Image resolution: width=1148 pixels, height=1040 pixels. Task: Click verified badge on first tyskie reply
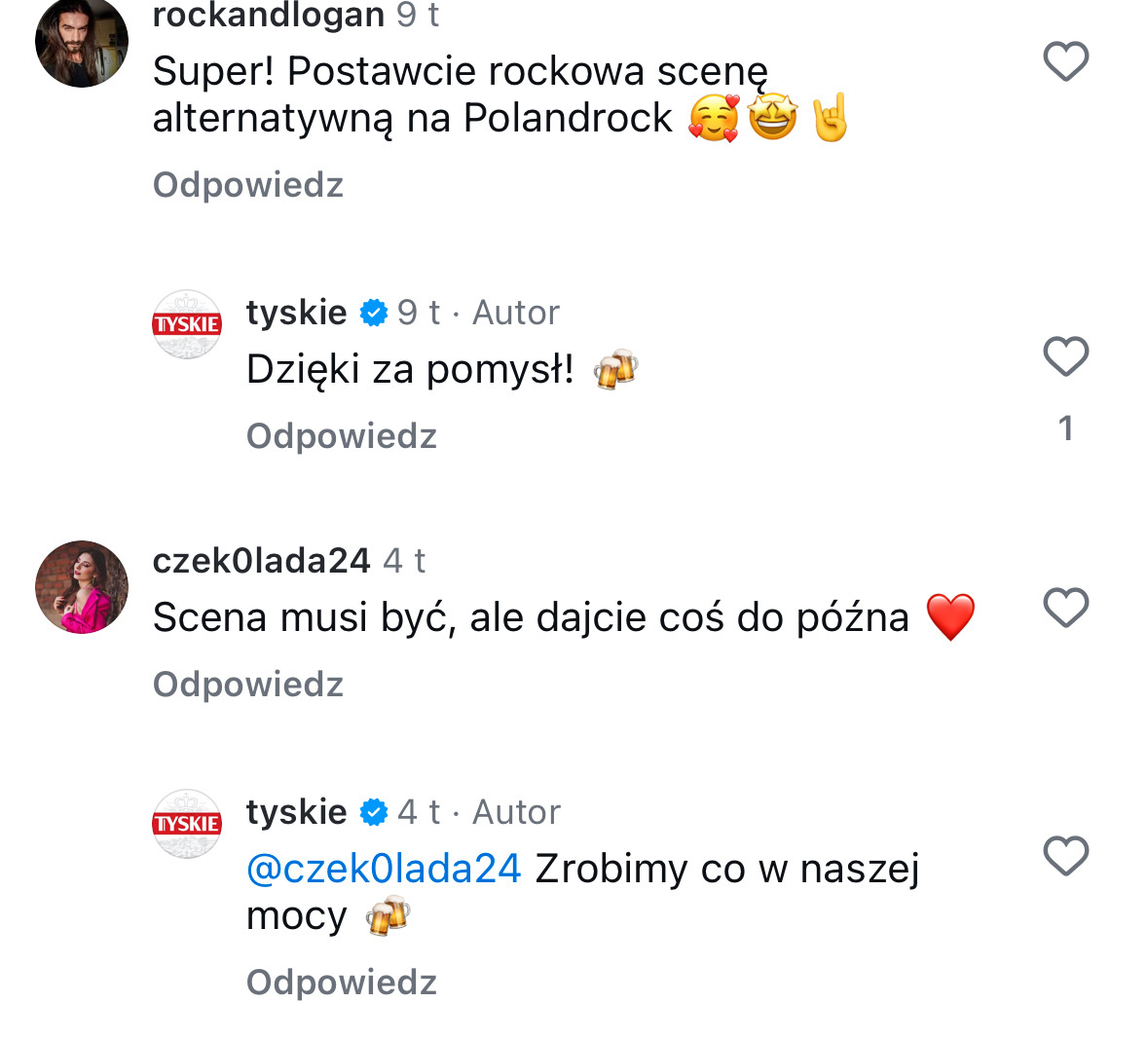pos(373,314)
